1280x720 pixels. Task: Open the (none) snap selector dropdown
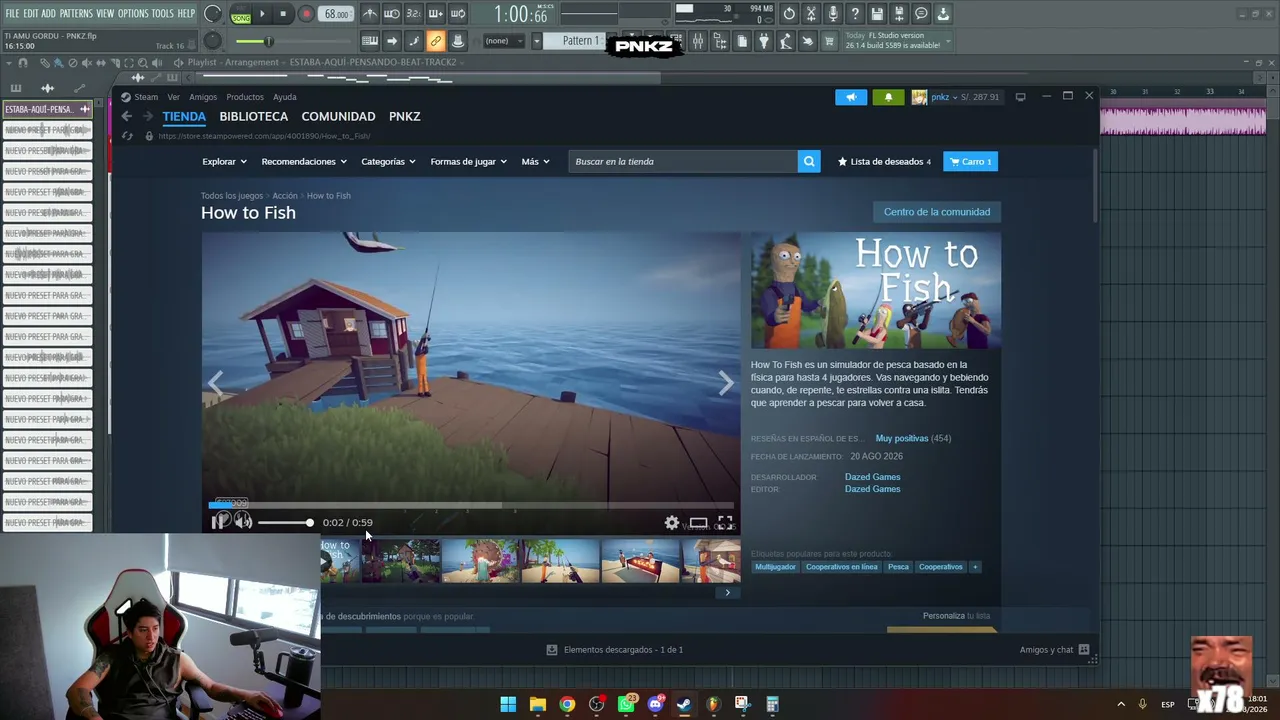point(504,41)
